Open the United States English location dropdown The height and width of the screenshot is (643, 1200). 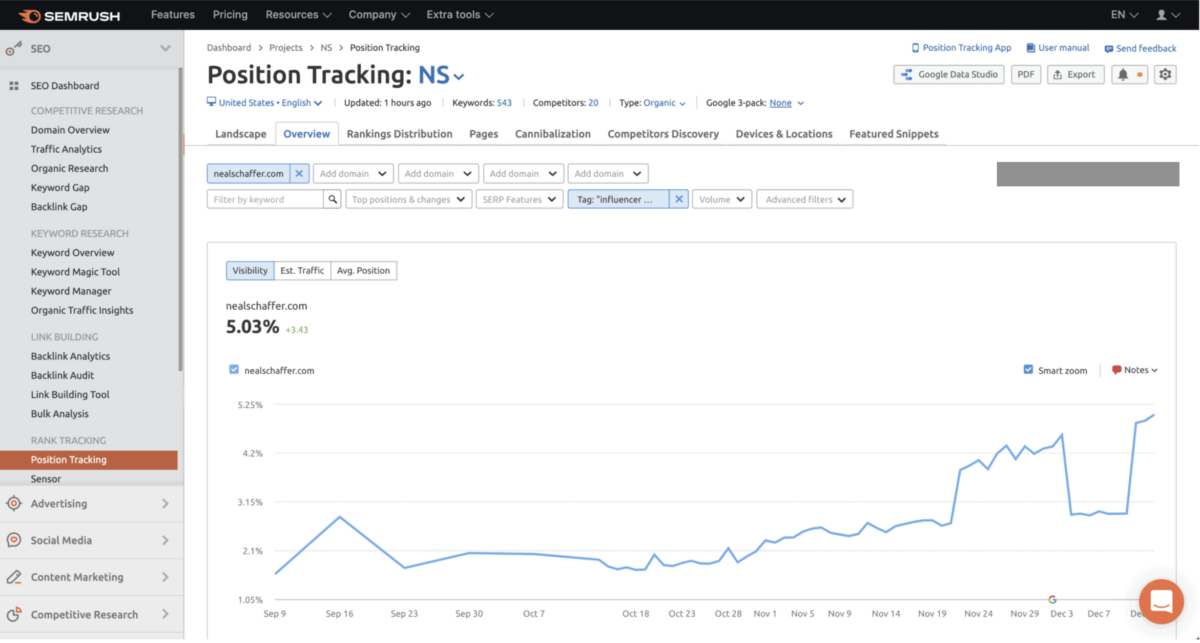click(264, 103)
